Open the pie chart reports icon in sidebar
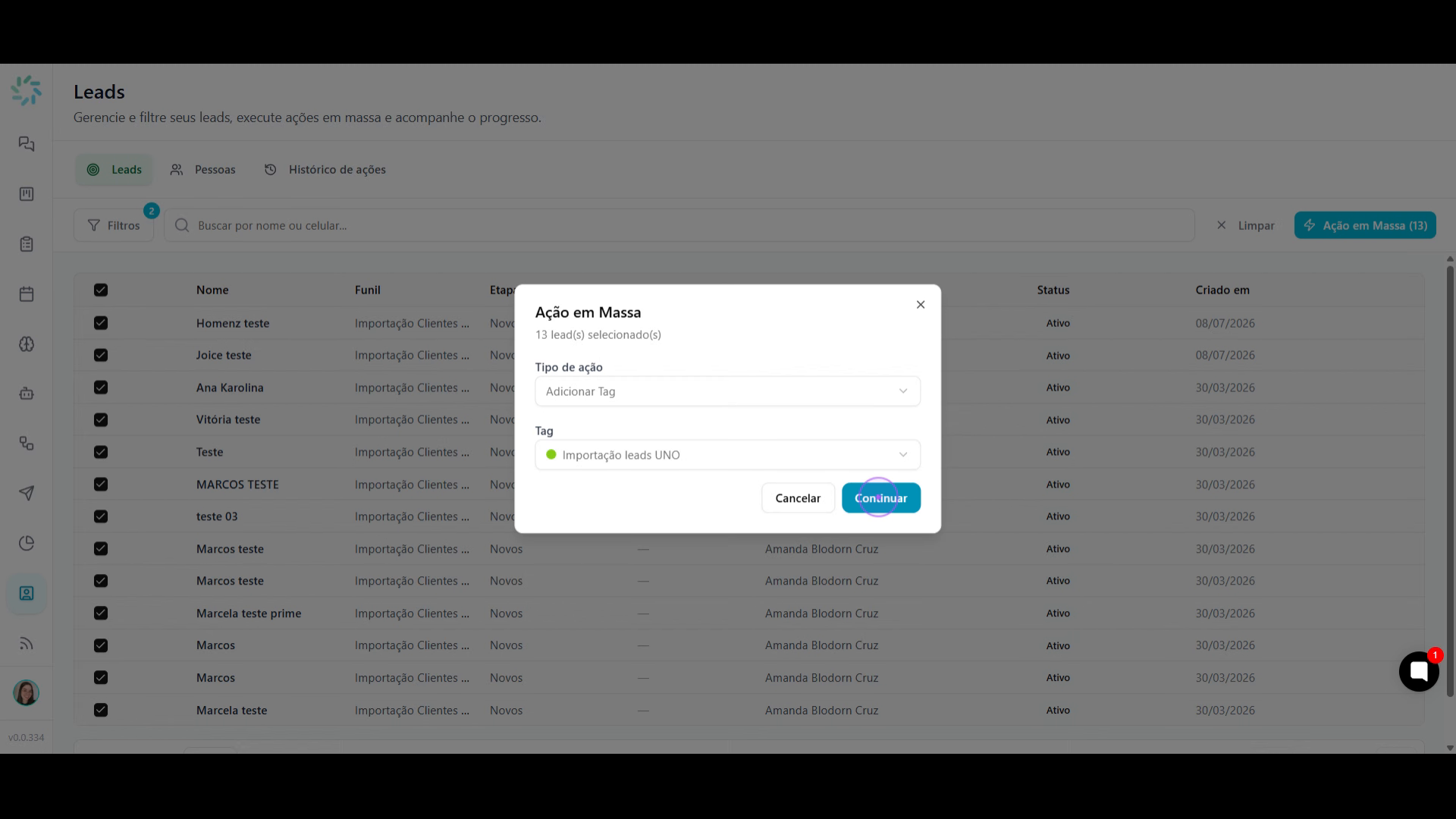1456x819 pixels. (x=27, y=543)
